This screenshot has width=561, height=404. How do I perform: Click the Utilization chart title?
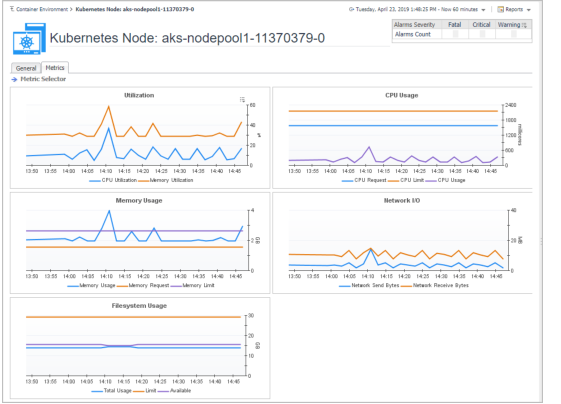tap(139, 96)
